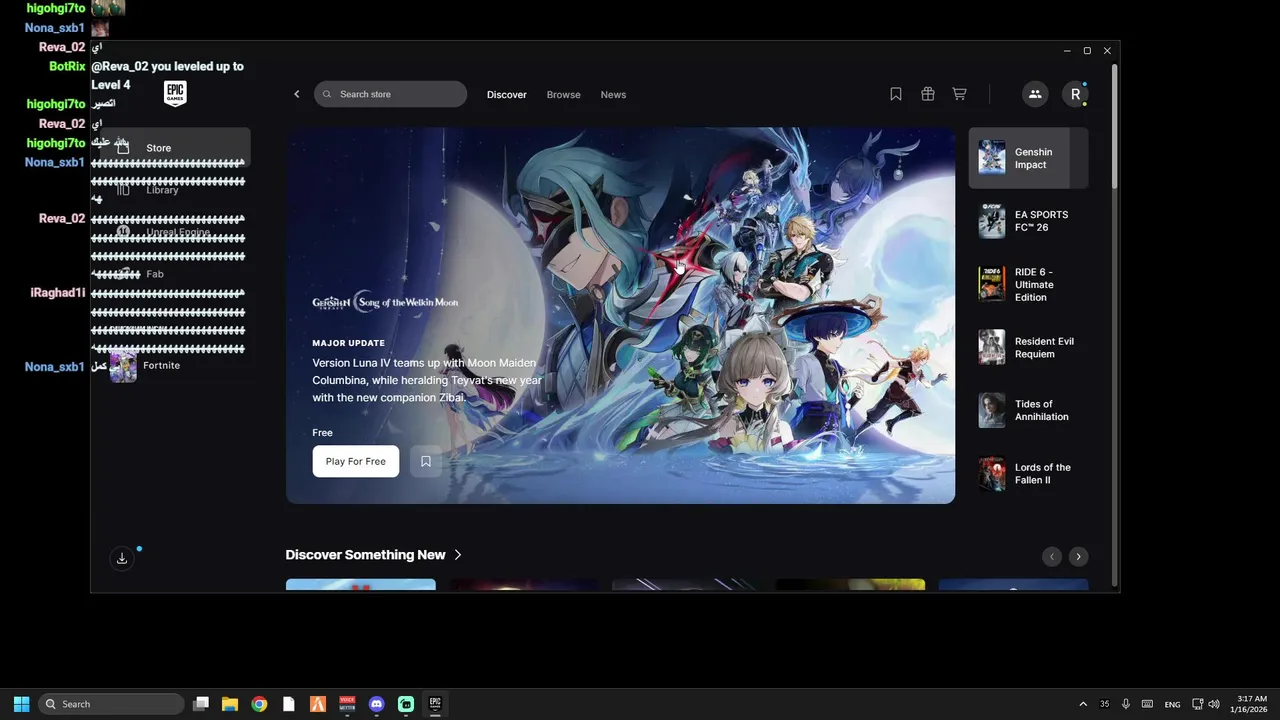
Task: Click the Windows taskbar Search box
Action: (111, 704)
